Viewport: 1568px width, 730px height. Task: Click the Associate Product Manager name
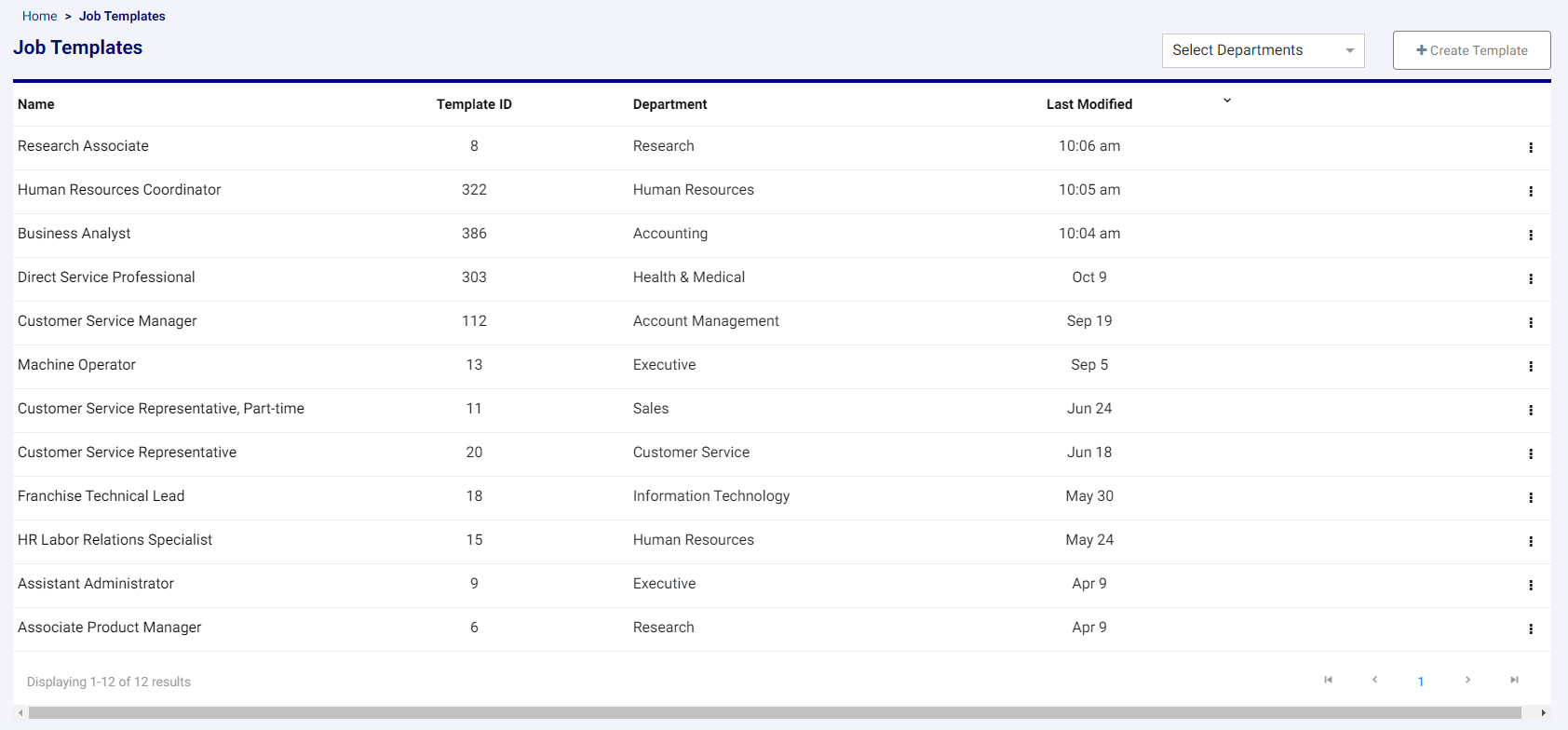coord(109,628)
